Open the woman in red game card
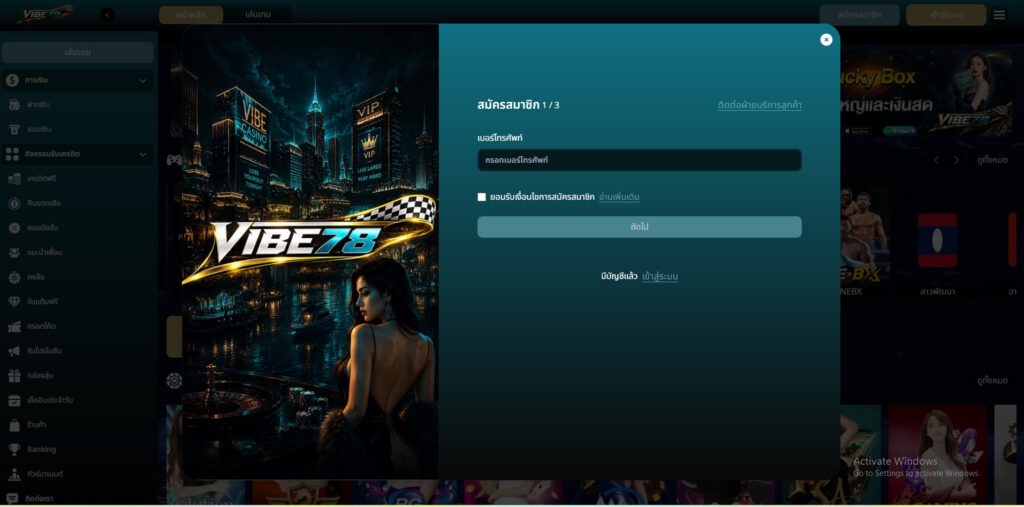Screen dimensions: 1024x507 click(938, 454)
